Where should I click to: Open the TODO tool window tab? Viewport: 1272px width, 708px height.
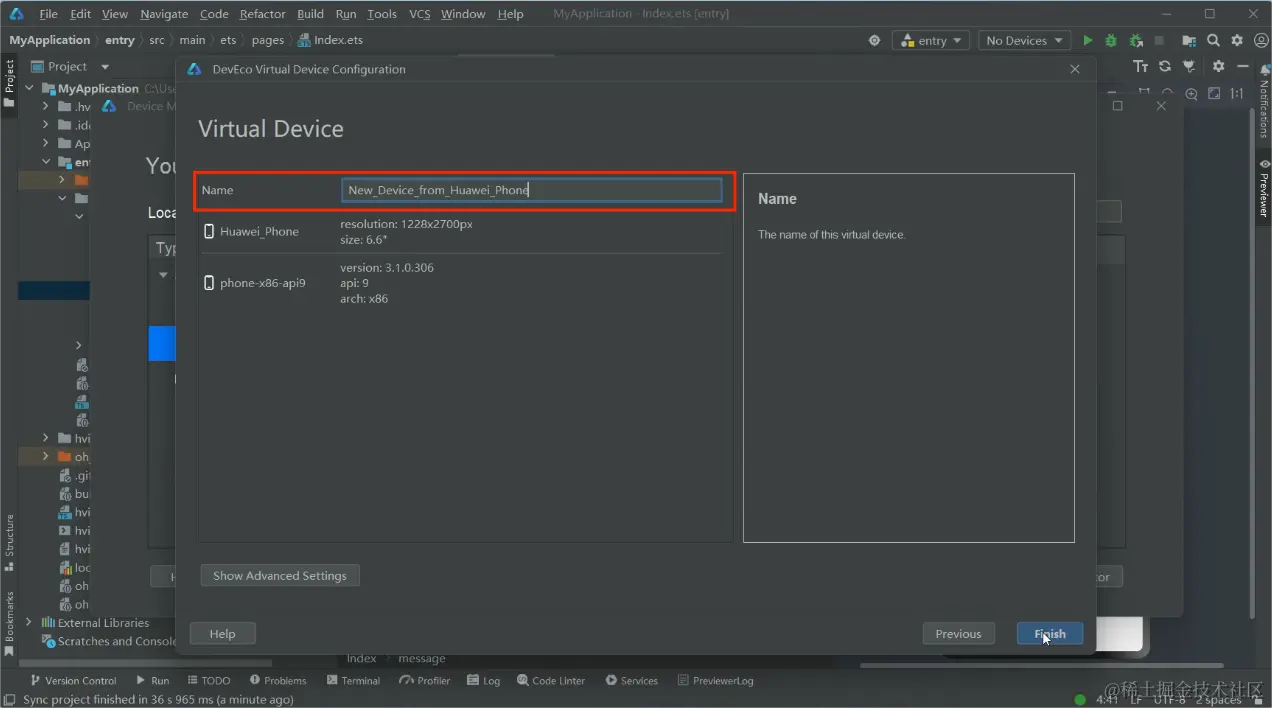[208, 681]
